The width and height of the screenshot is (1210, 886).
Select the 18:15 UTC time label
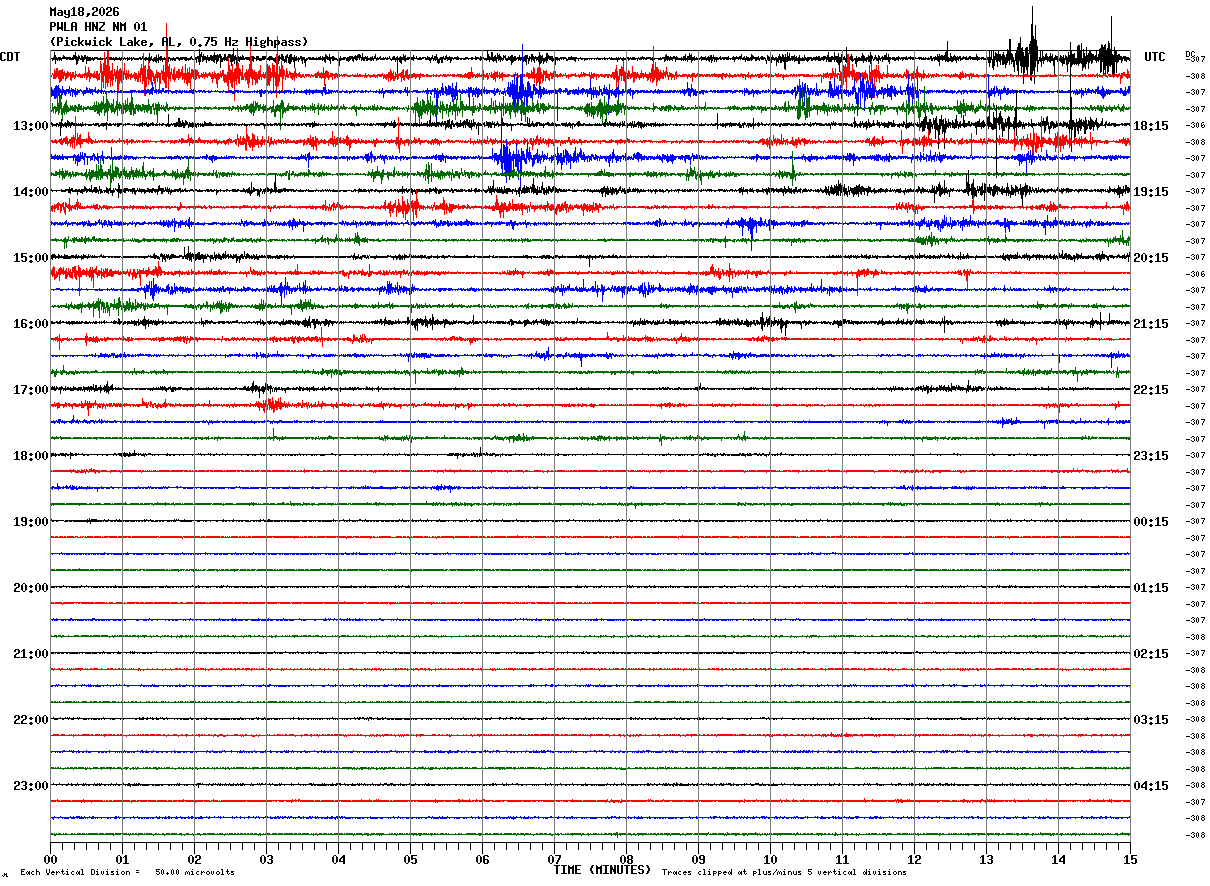pos(1150,126)
